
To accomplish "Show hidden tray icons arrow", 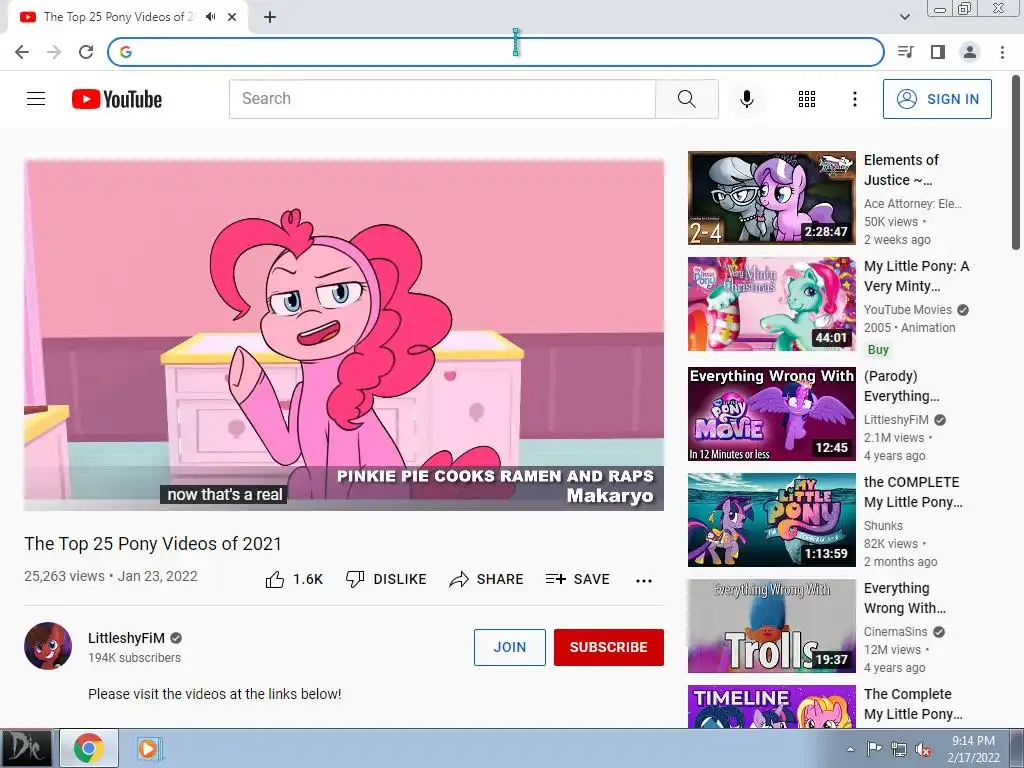I will pyautogui.click(x=850, y=749).
